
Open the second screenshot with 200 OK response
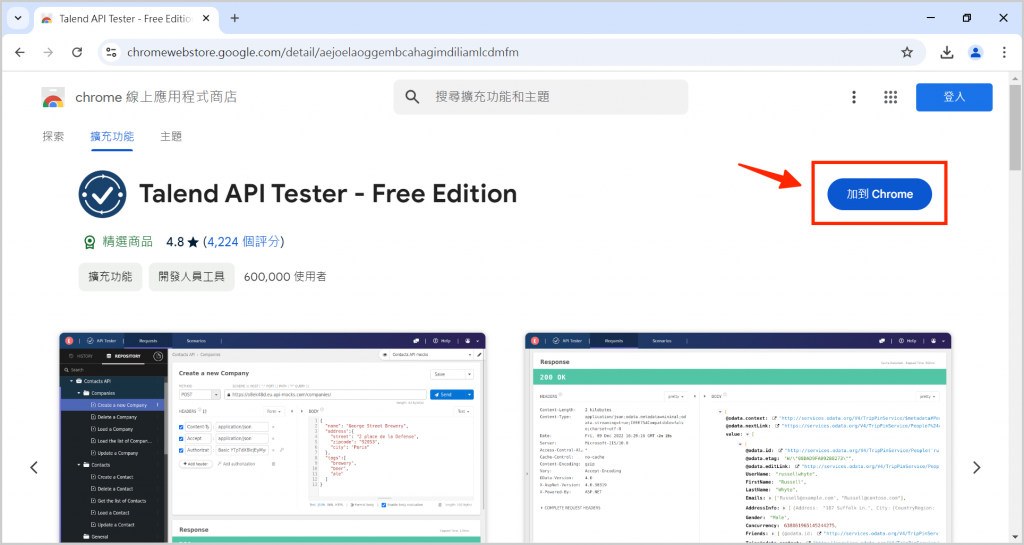point(738,437)
